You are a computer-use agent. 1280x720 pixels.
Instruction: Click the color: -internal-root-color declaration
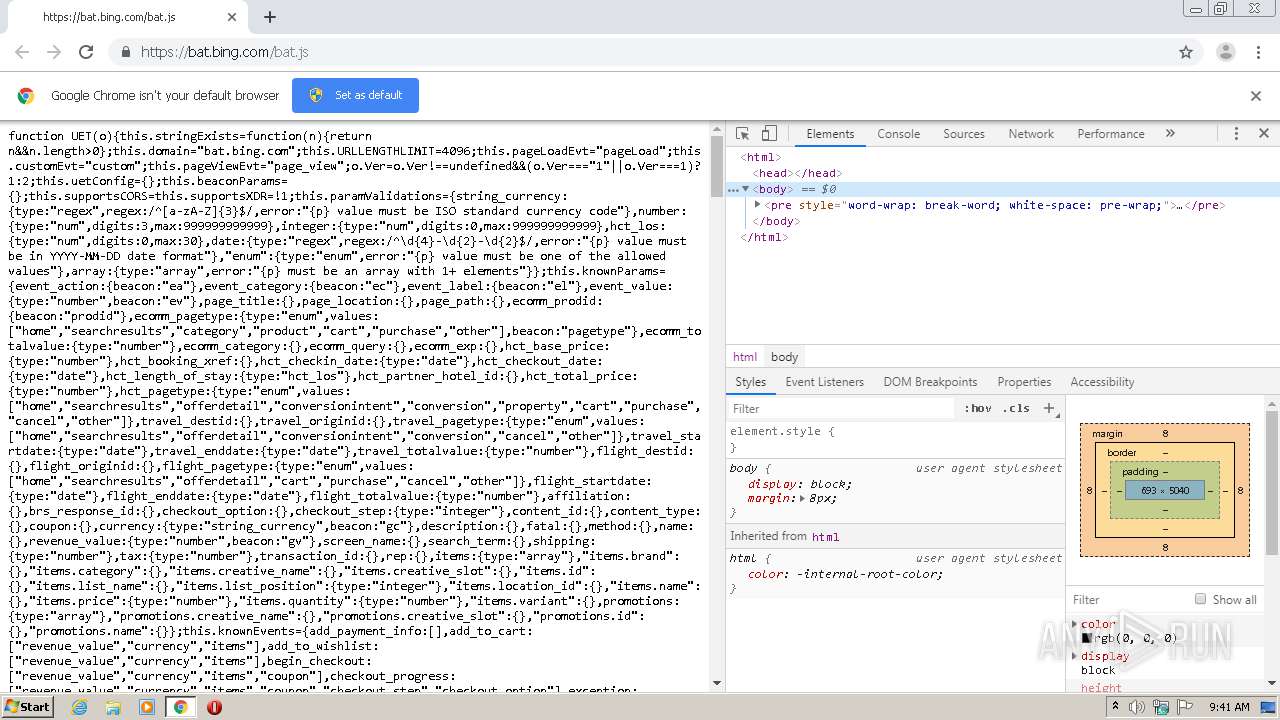[x=845, y=574]
